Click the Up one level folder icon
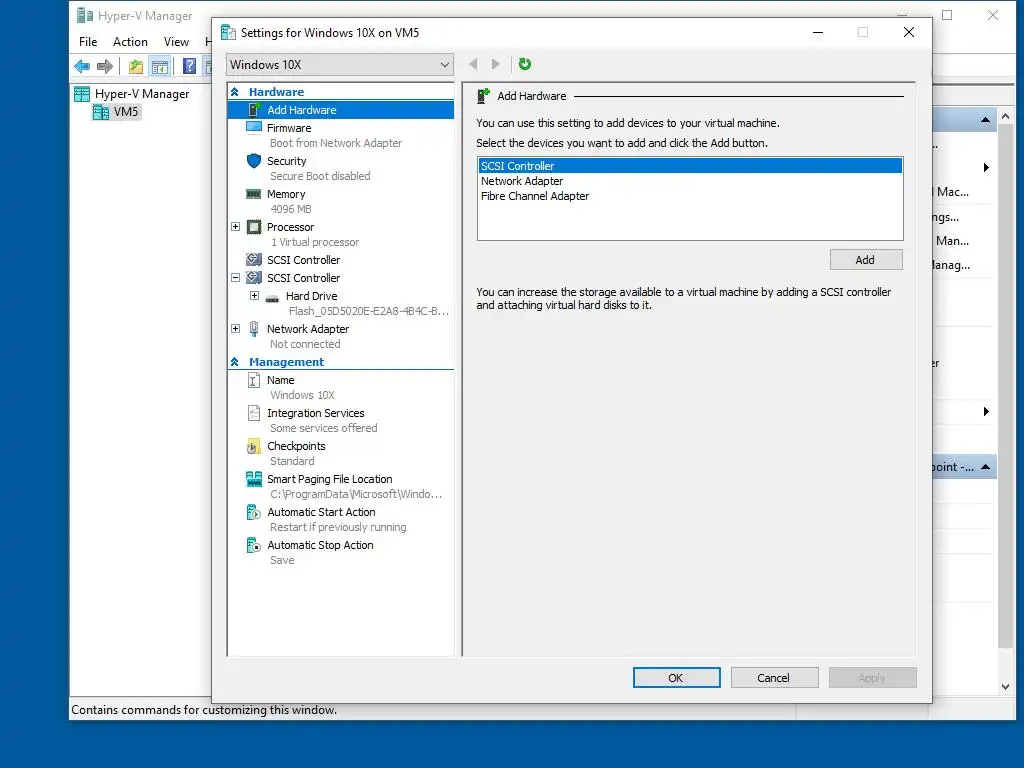The height and width of the screenshot is (768, 1024). (x=136, y=66)
